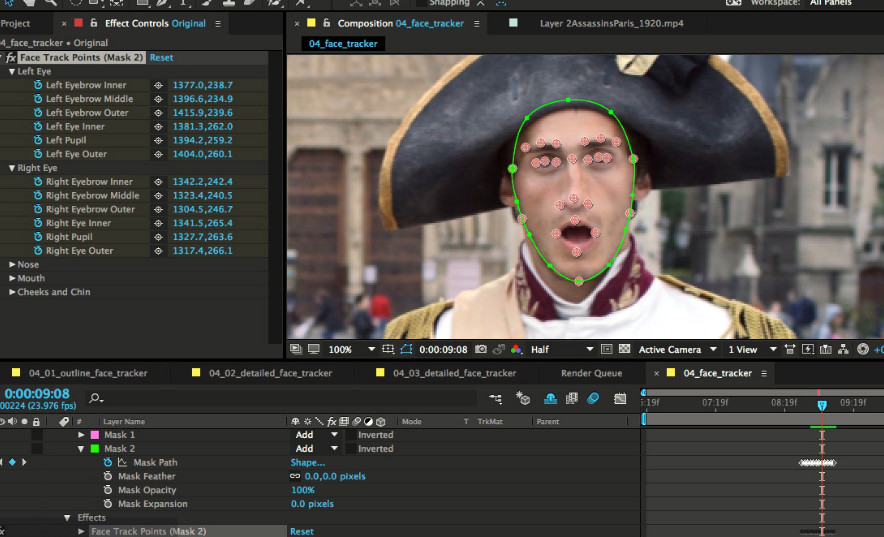This screenshot has width=884, height=537.
Task: Open grid and guide options icon
Action: (x=388, y=349)
